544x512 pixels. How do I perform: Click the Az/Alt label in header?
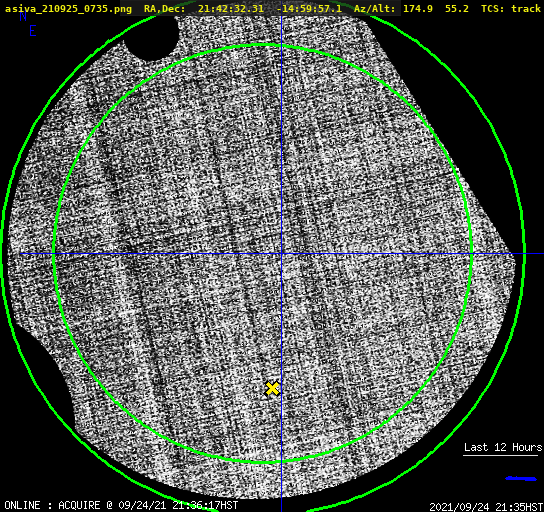click(x=374, y=9)
